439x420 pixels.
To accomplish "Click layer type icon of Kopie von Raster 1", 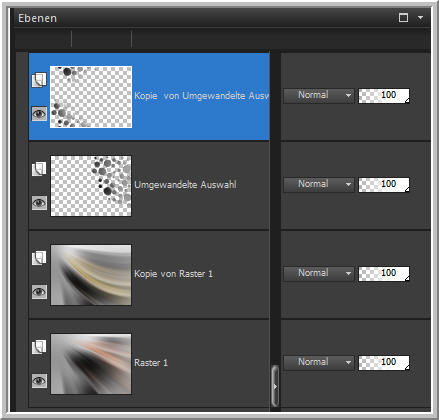I will coord(39,258).
